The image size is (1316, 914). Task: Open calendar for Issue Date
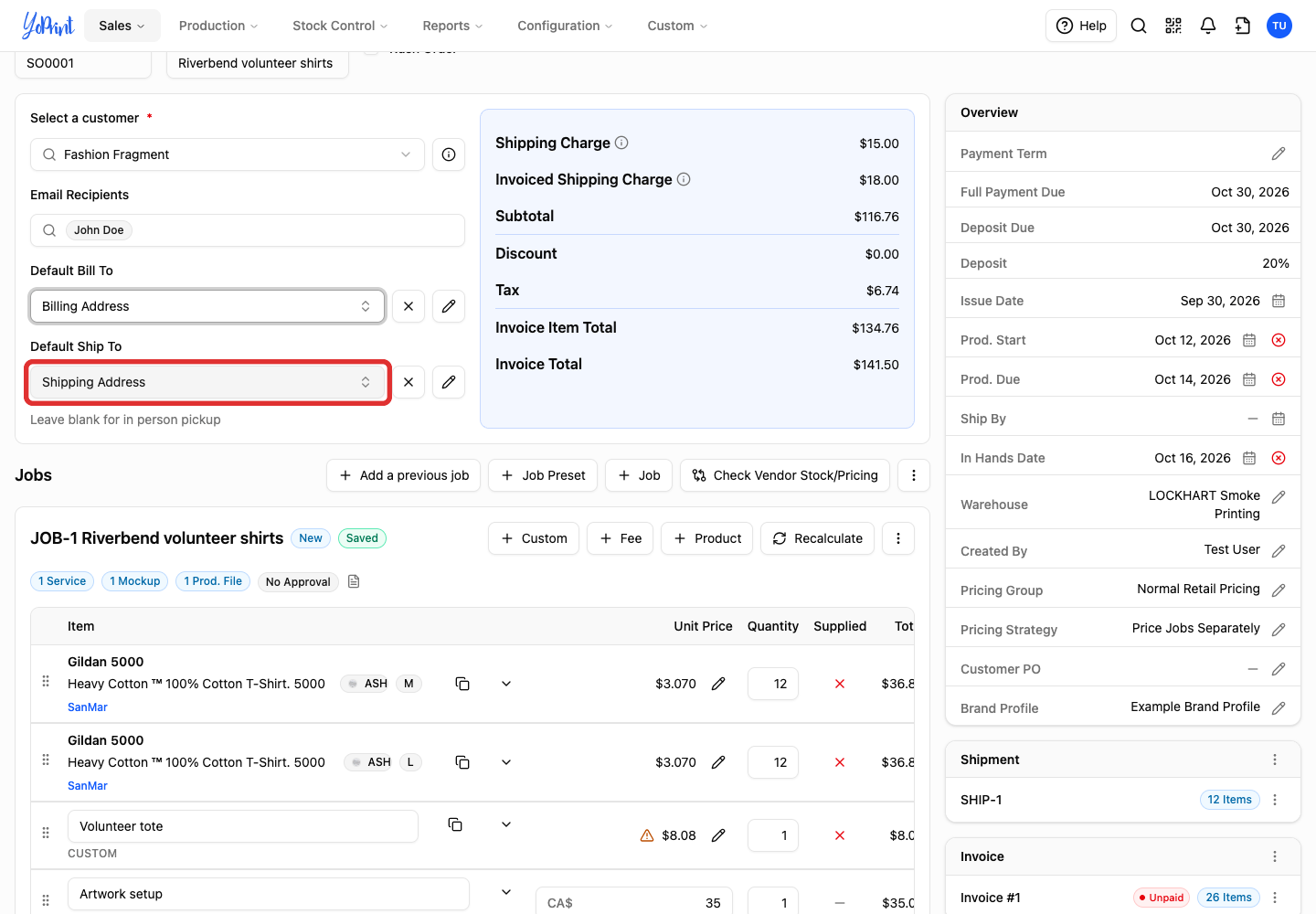tap(1279, 301)
